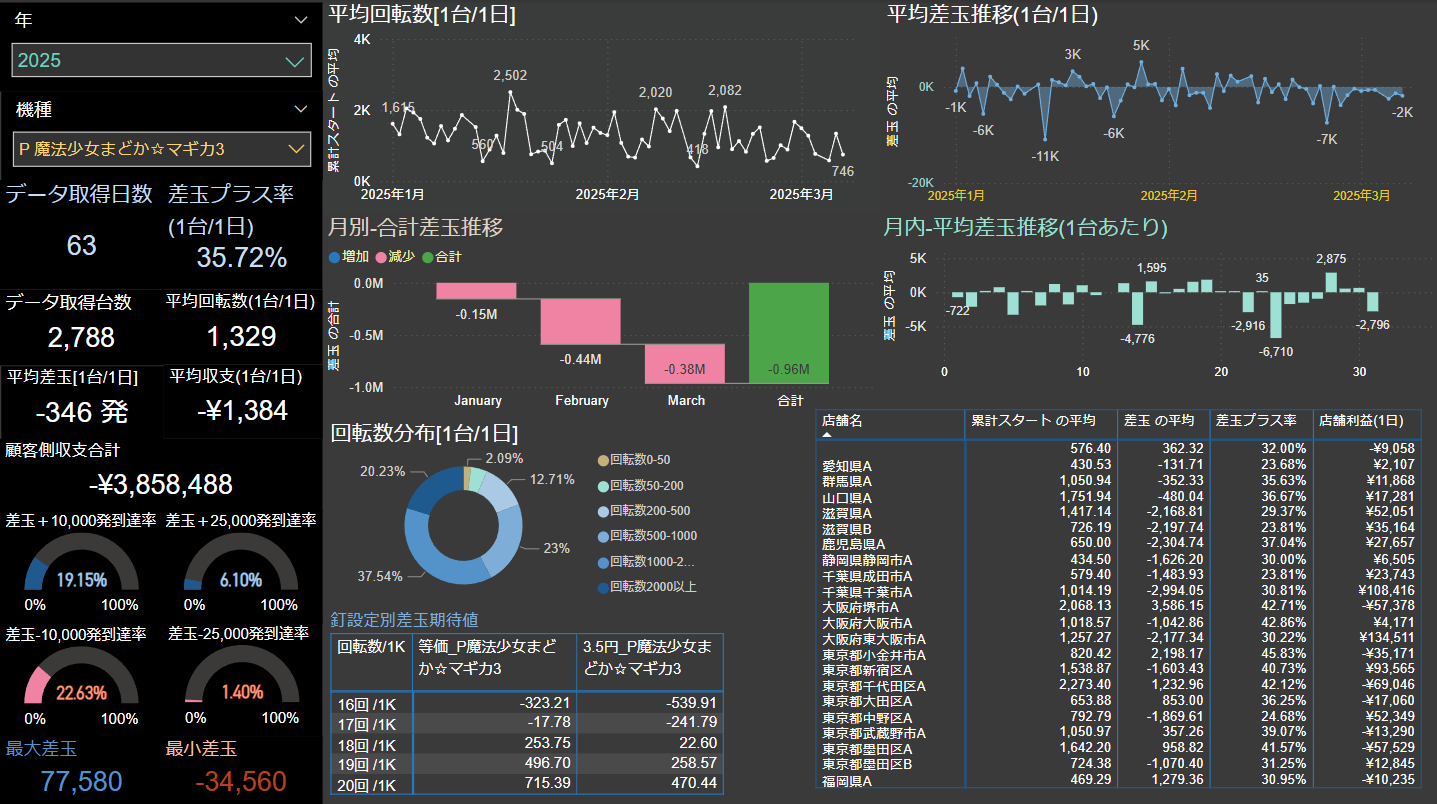Sort by 差玉プラス率 column header
The width and height of the screenshot is (1437, 804).
point(1257,421)
